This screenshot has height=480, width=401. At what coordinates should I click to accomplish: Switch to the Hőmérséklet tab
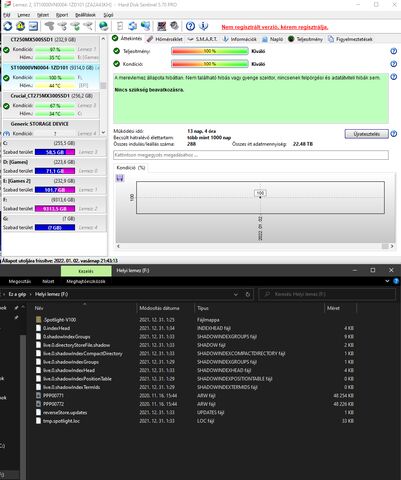click(x=165, y=39)
